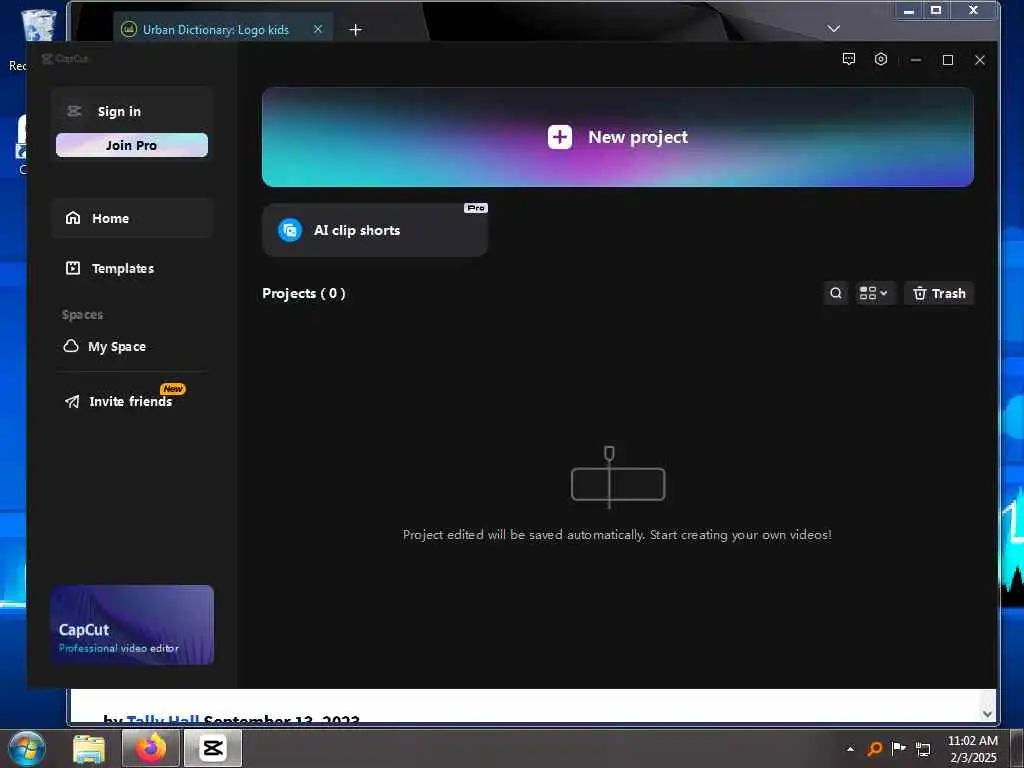Open a new tab in the browser
The height and width of the screenshot is (768, 1024).
[355, 29]
